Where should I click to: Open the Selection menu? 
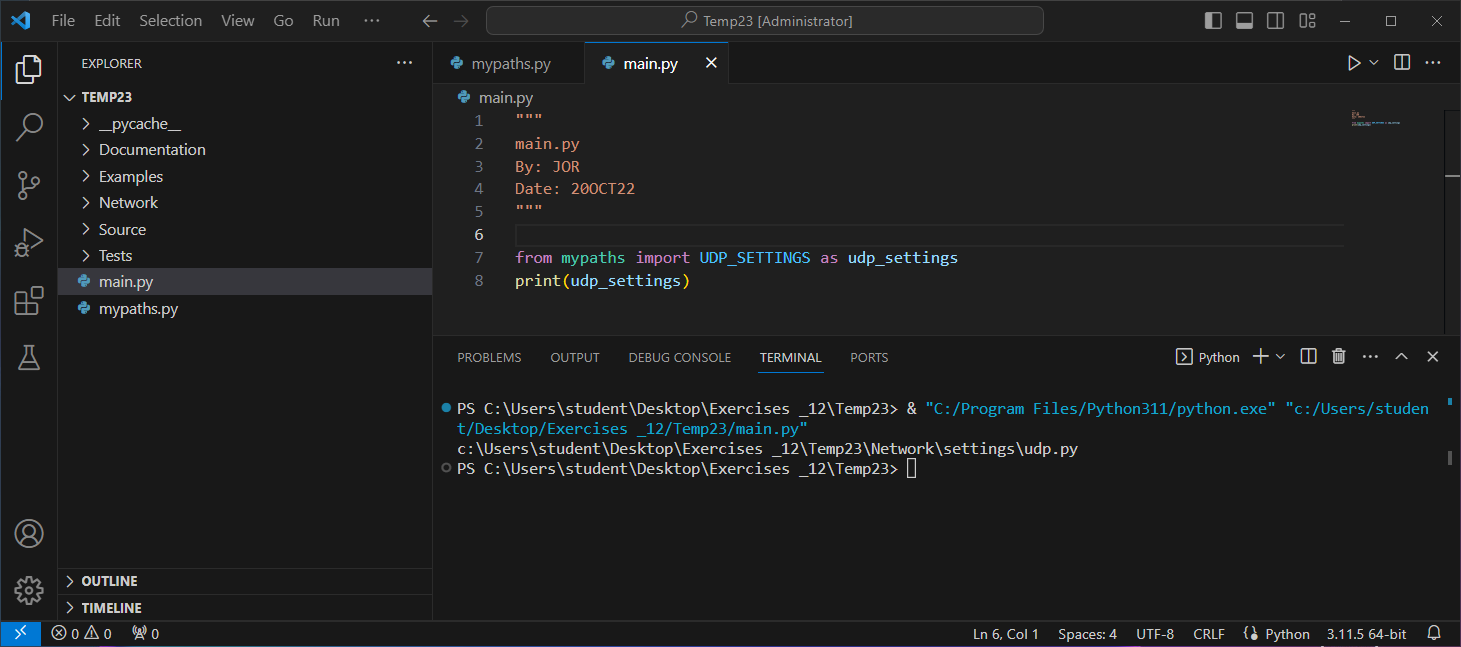pyautogui.click(x=170, y=21)
